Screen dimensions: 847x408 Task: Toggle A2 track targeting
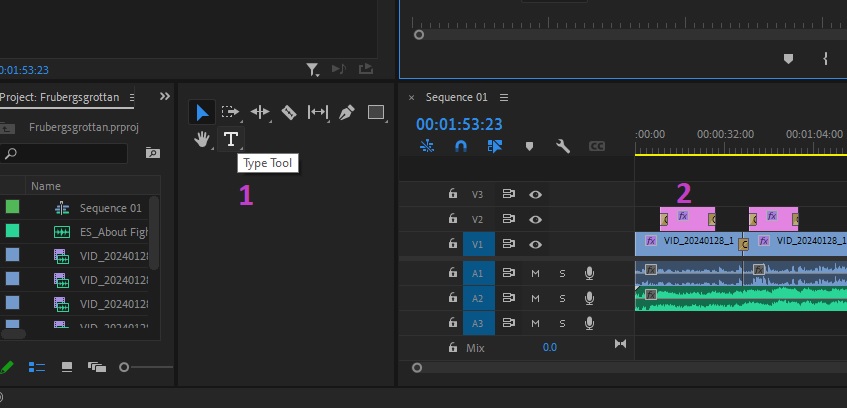coord(478,298)
